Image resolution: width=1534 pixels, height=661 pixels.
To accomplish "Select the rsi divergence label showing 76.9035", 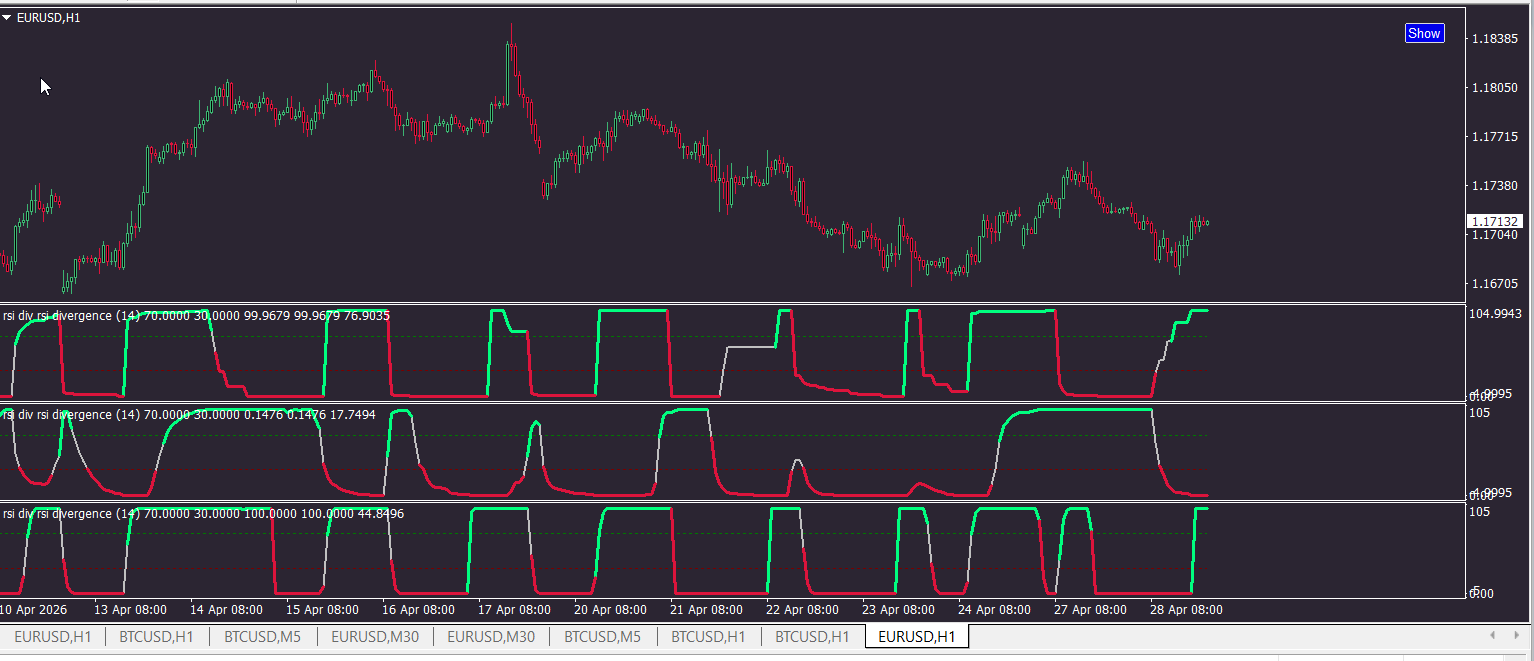I will coord(197,316).
